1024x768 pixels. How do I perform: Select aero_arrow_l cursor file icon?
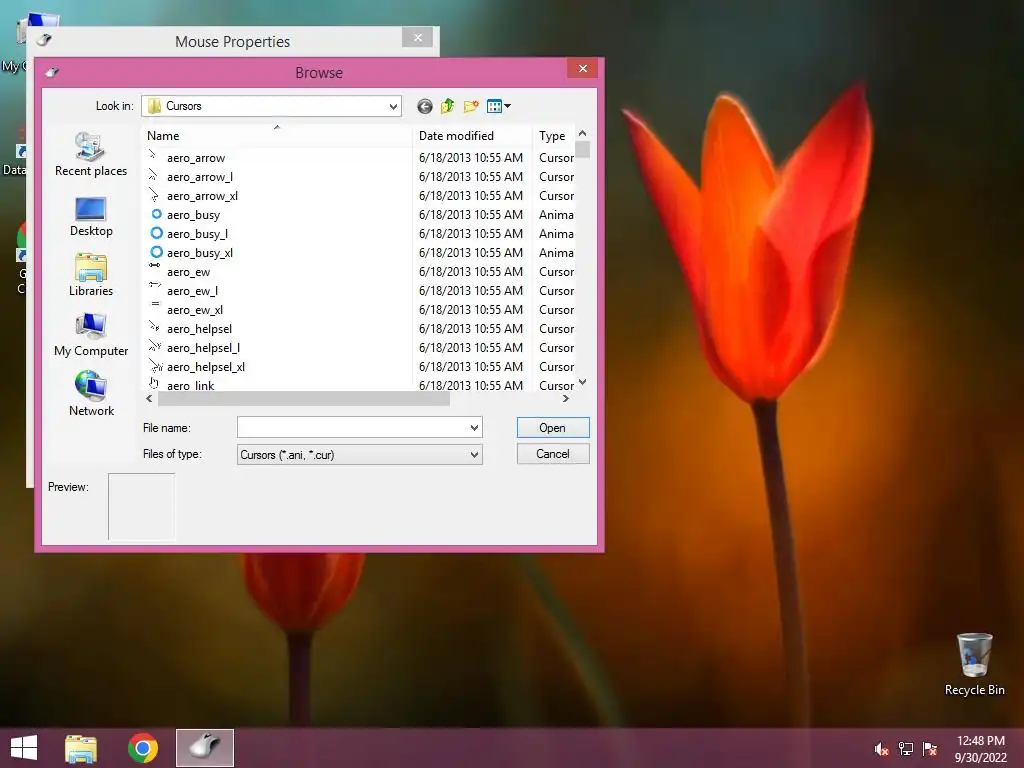(x=153, y=176)
